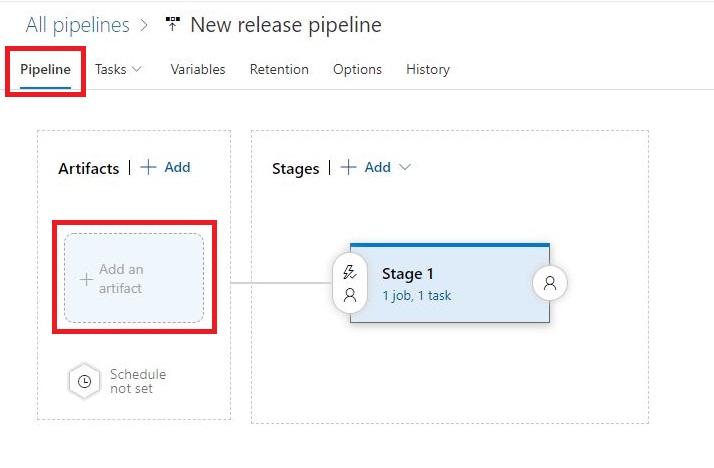Select the Stage 1 name label
Image resolution: width=714 pixels, height=468 pixels.
(x=408, y=274)
